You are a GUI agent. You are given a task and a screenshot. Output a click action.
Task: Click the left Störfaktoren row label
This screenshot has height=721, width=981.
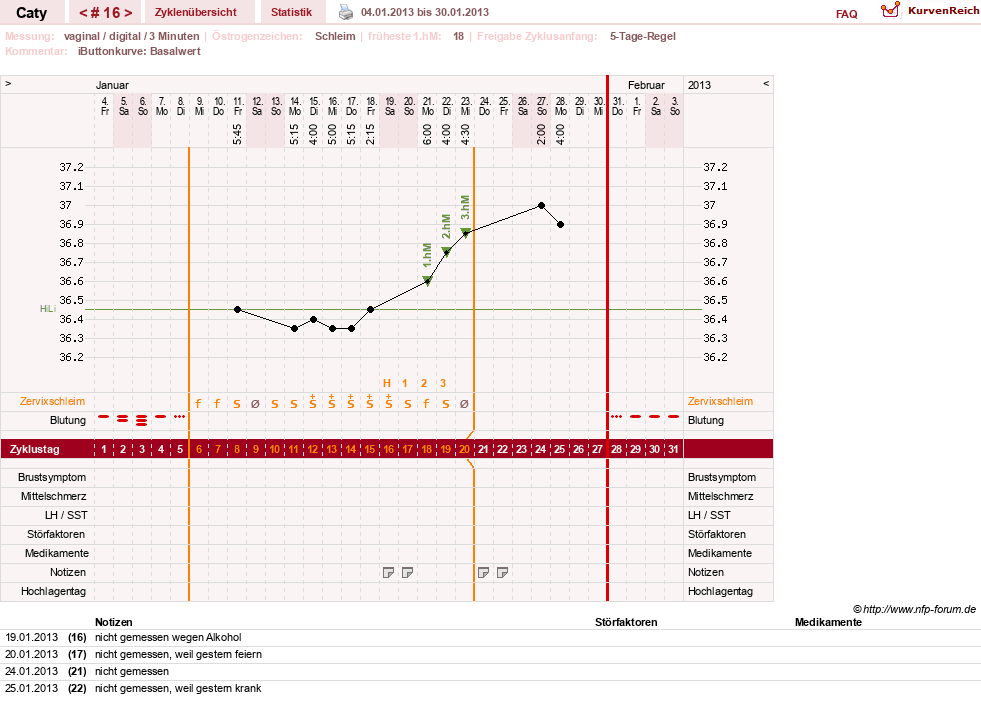click(x=56, y=534)
